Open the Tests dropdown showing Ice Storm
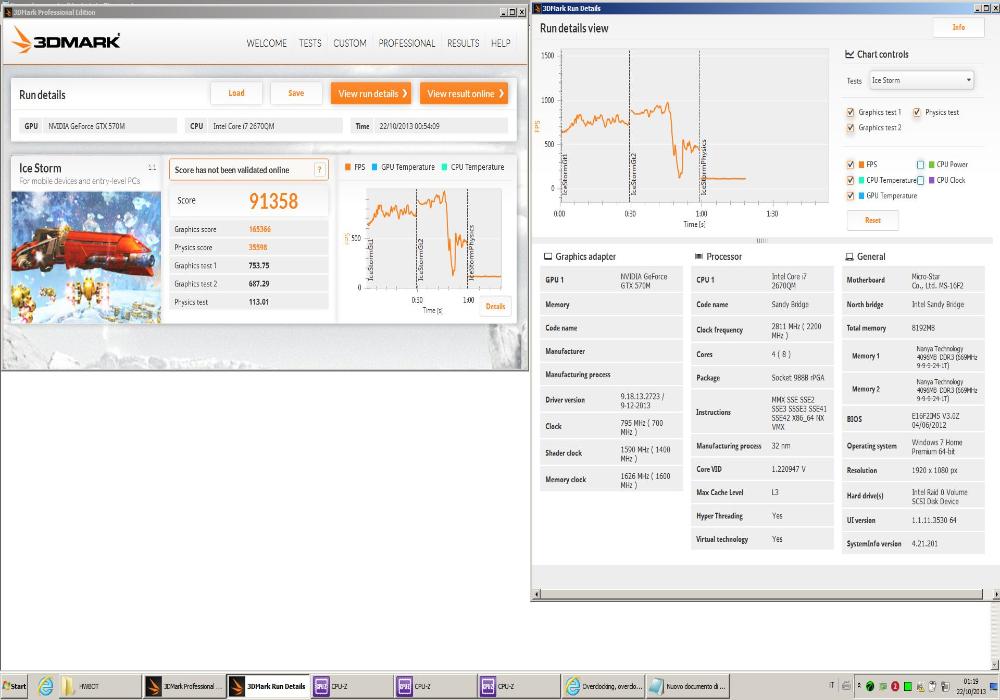This screenshot has height=700, width=1000. tap(922, 80)
